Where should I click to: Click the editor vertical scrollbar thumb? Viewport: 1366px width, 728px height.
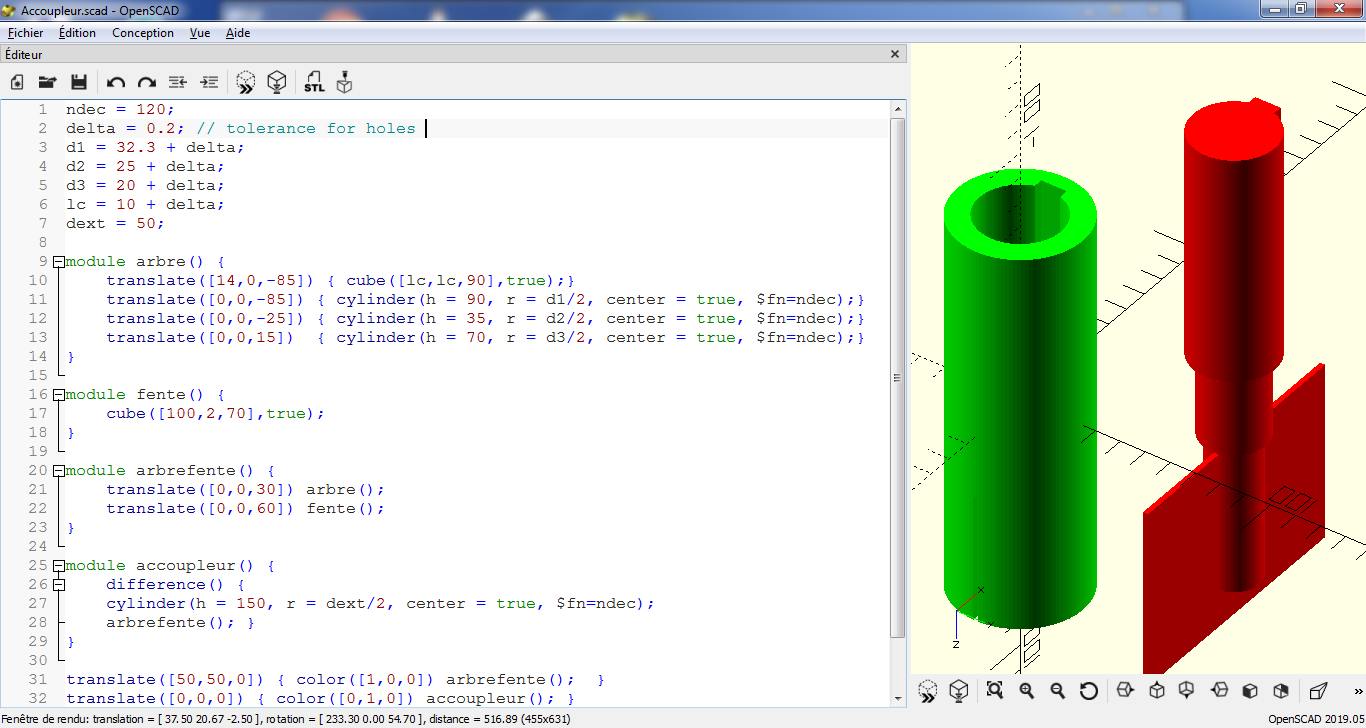(x=897, y=378)
